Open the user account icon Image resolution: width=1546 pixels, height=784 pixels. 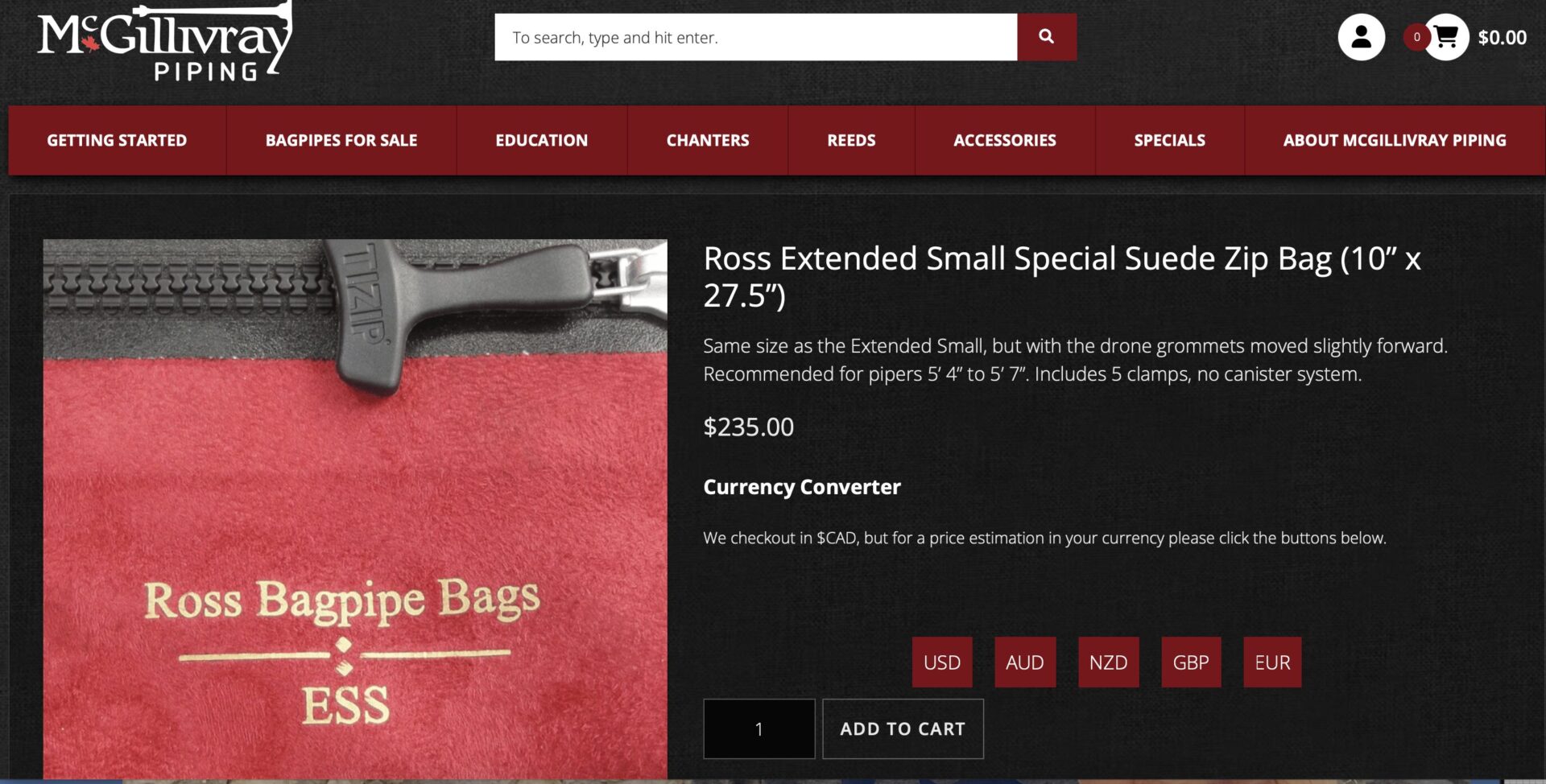(x=1361, y=36)
